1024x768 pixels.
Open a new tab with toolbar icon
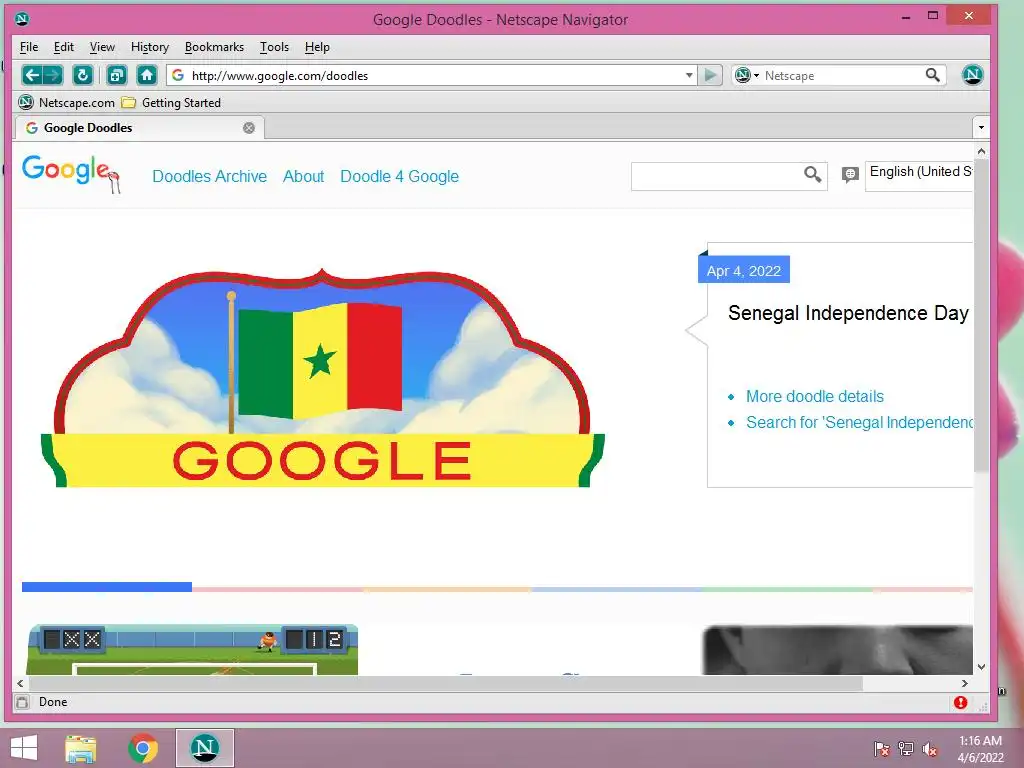click(116, 75)
